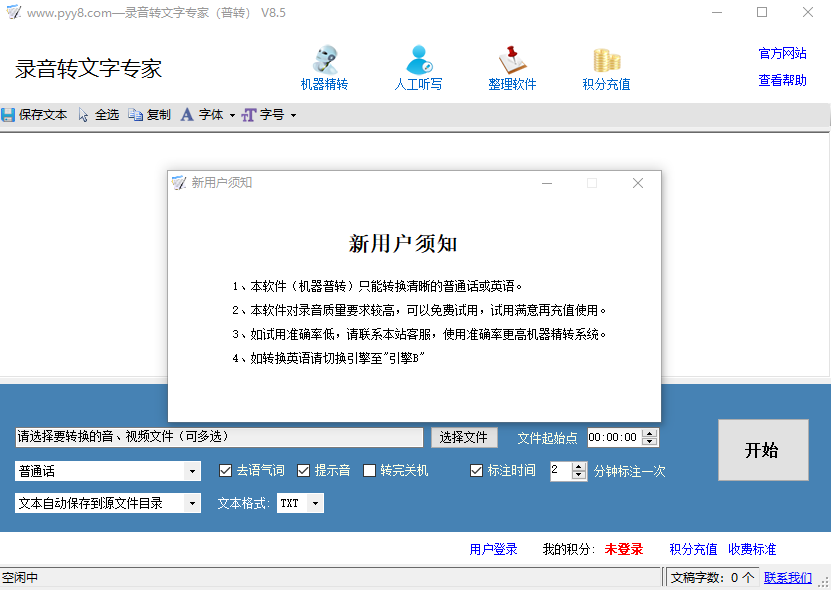Open the 官方网站 link
Screen dimensions: 831x590
pos(782,53)
